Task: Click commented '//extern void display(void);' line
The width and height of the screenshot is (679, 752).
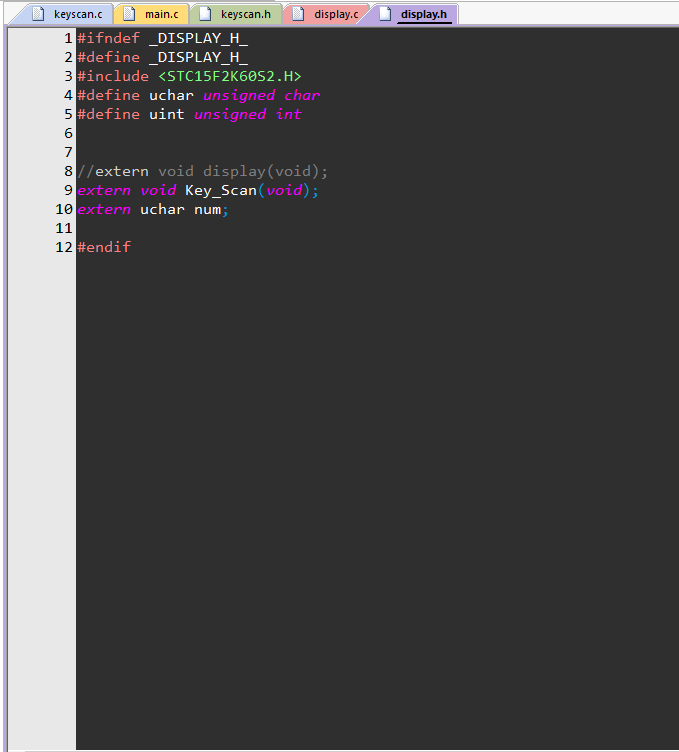Action: 202,172
